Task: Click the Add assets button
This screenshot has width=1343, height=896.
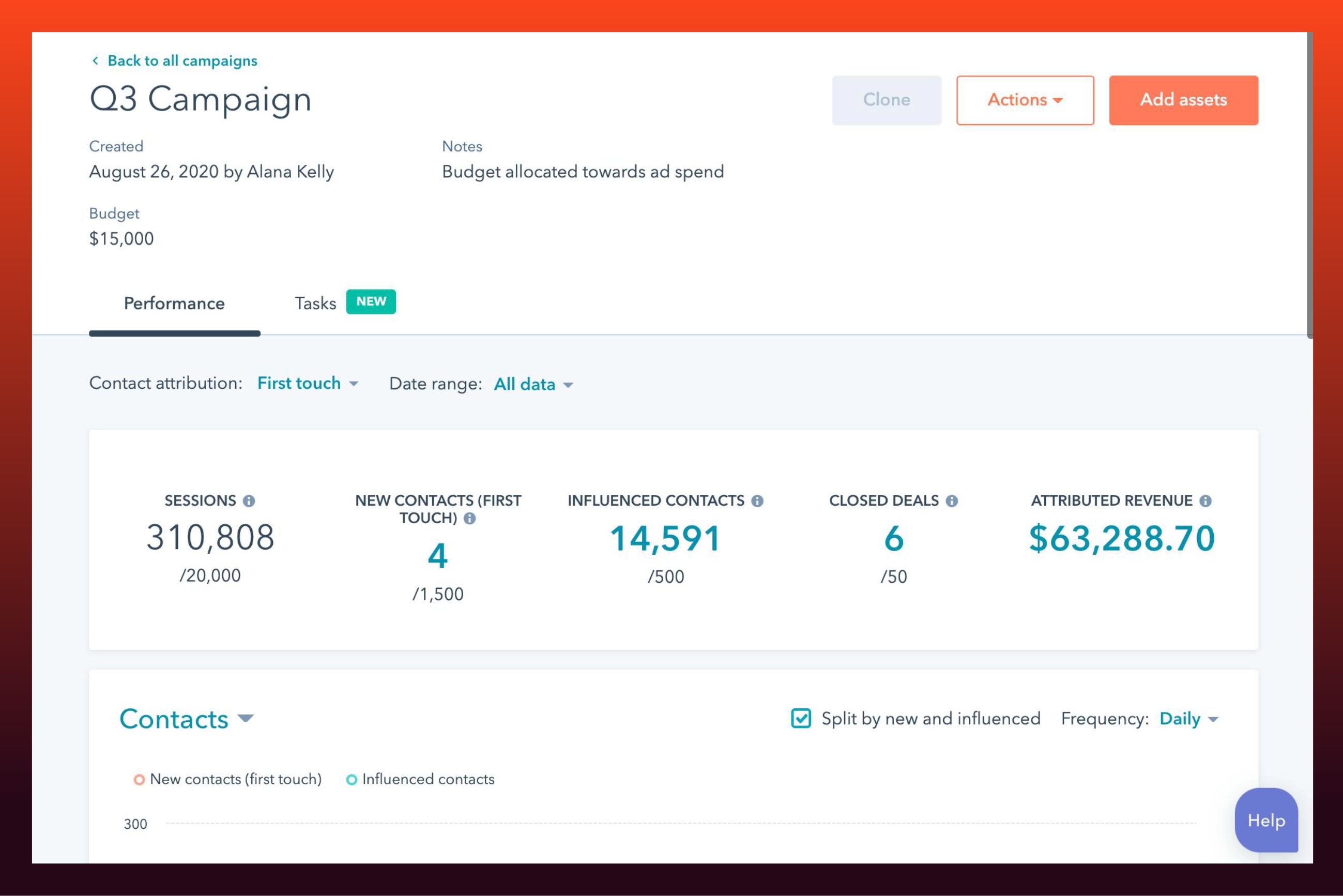Action: [1184, 100]
